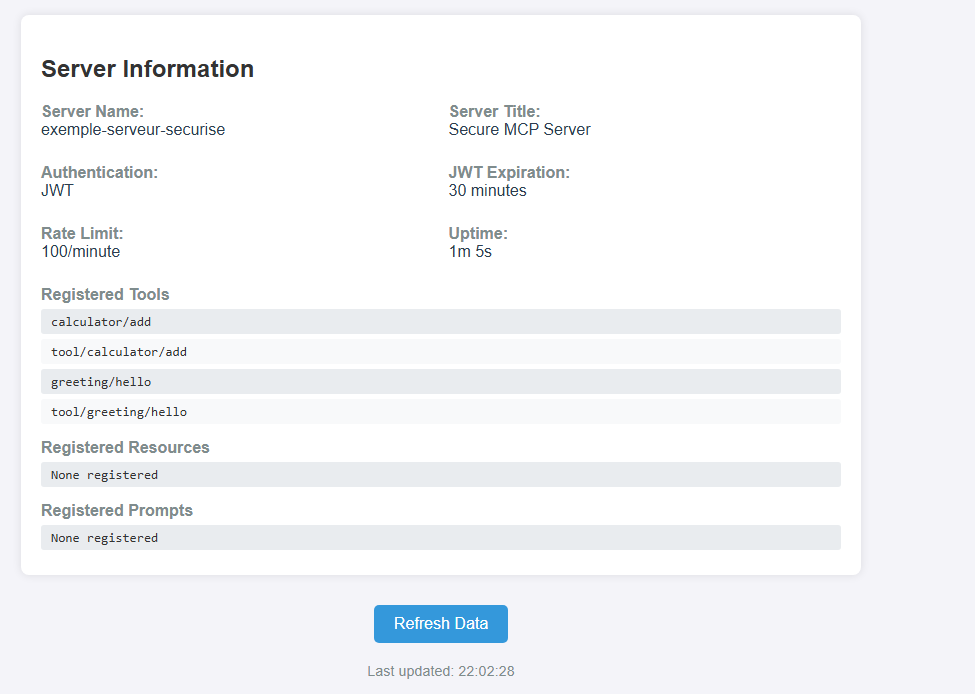The height and width of the screenshot is (694, 975).
Task: Select the tool/calculator/add row
Action: 440,351
